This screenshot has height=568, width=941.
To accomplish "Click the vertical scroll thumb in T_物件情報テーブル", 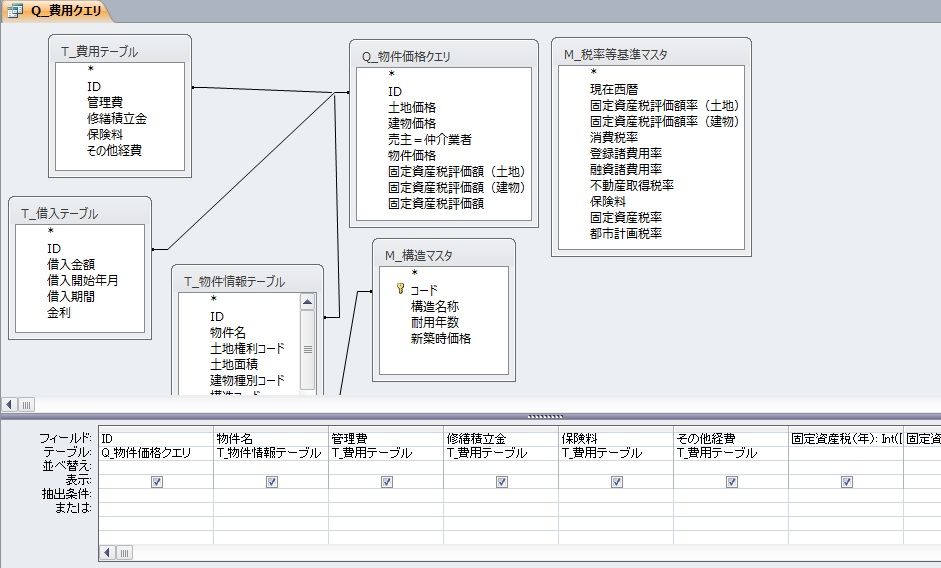I will click(x=307, y=349).
